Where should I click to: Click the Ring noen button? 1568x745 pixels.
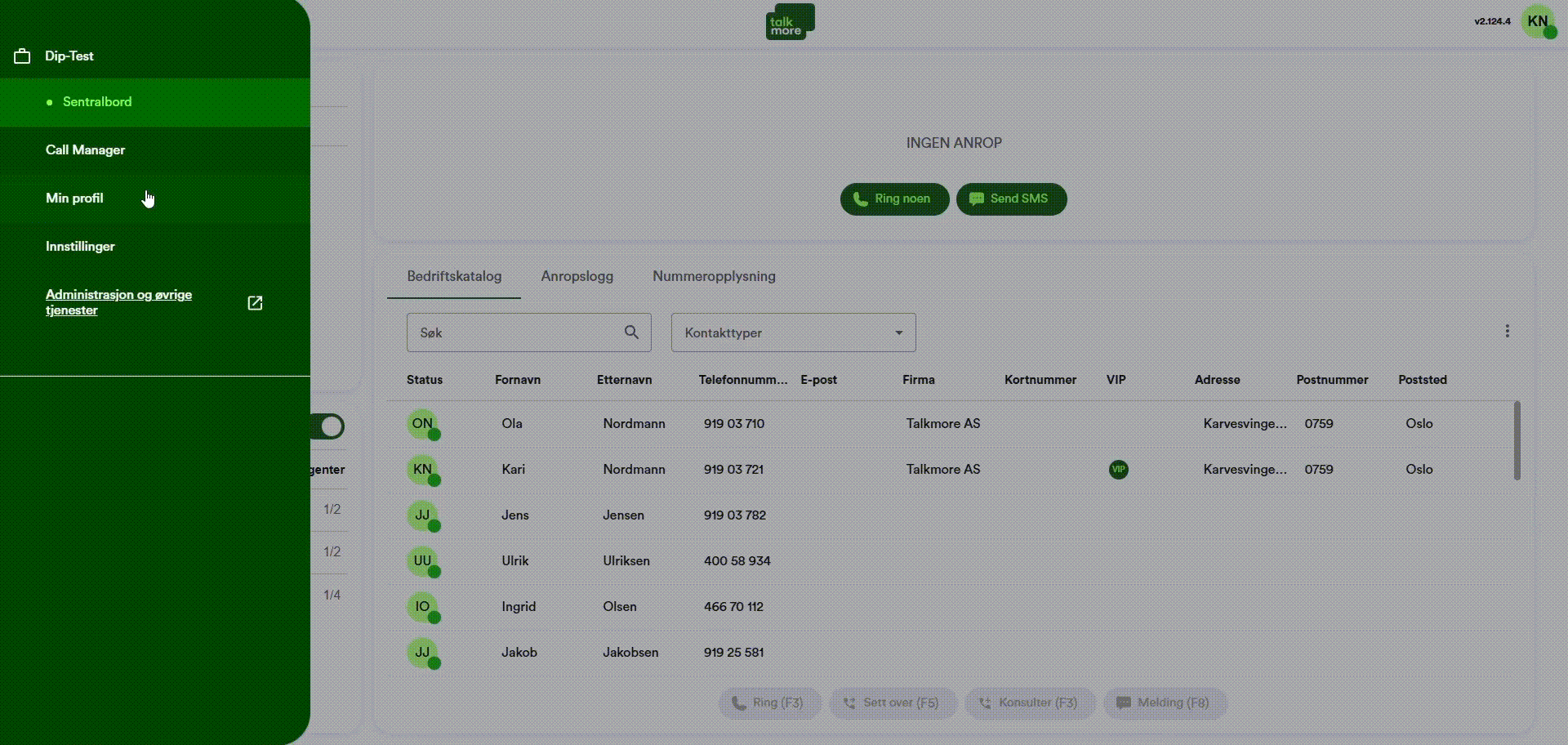click(893, 199)
